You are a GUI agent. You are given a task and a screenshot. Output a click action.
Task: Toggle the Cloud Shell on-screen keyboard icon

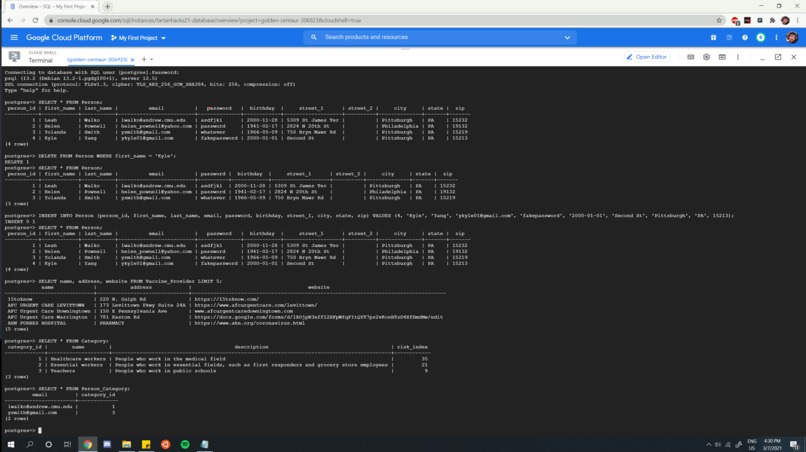tap(690, 57)
